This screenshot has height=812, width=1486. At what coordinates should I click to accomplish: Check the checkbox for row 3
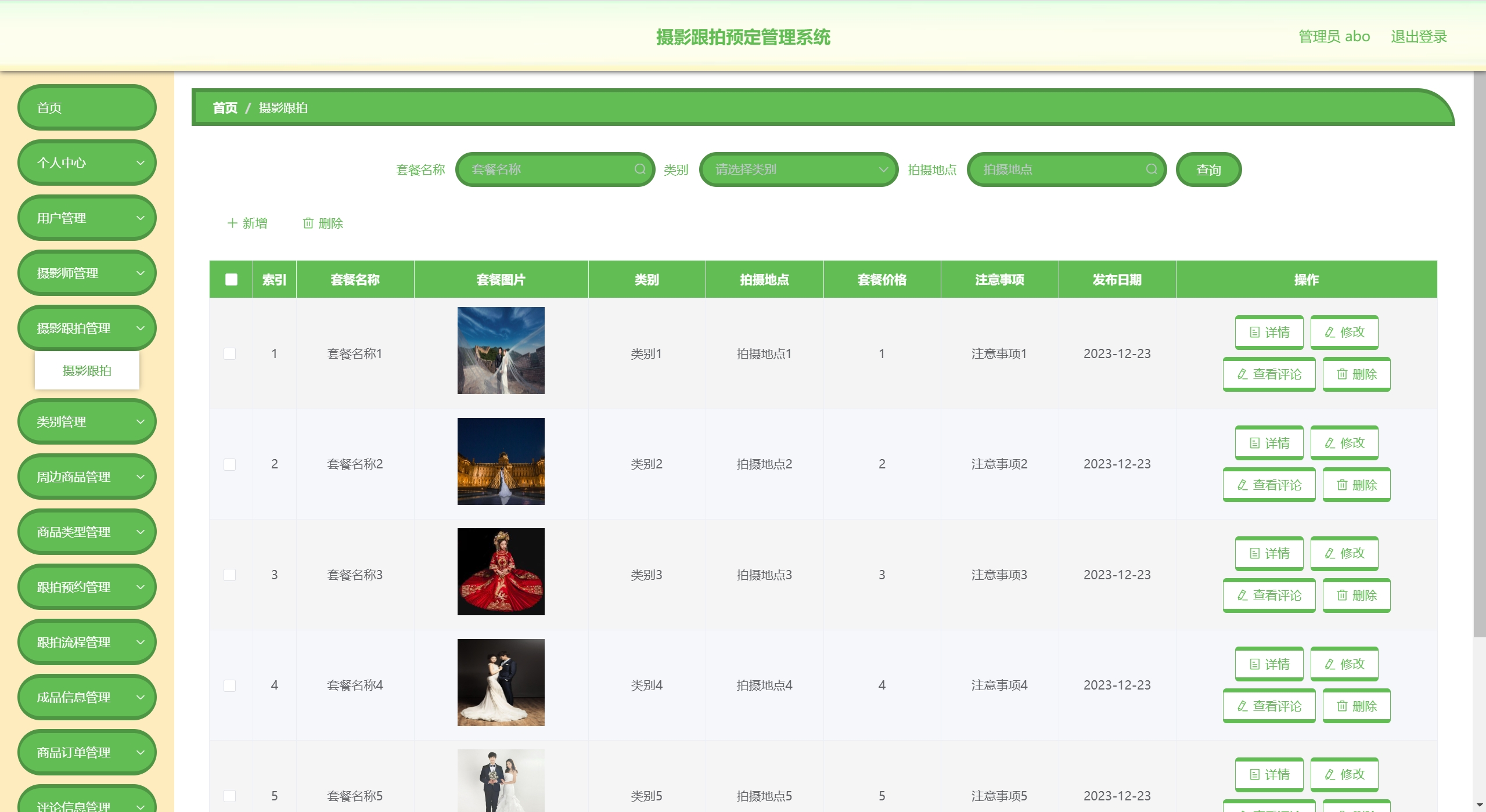[x=230, y=575]
